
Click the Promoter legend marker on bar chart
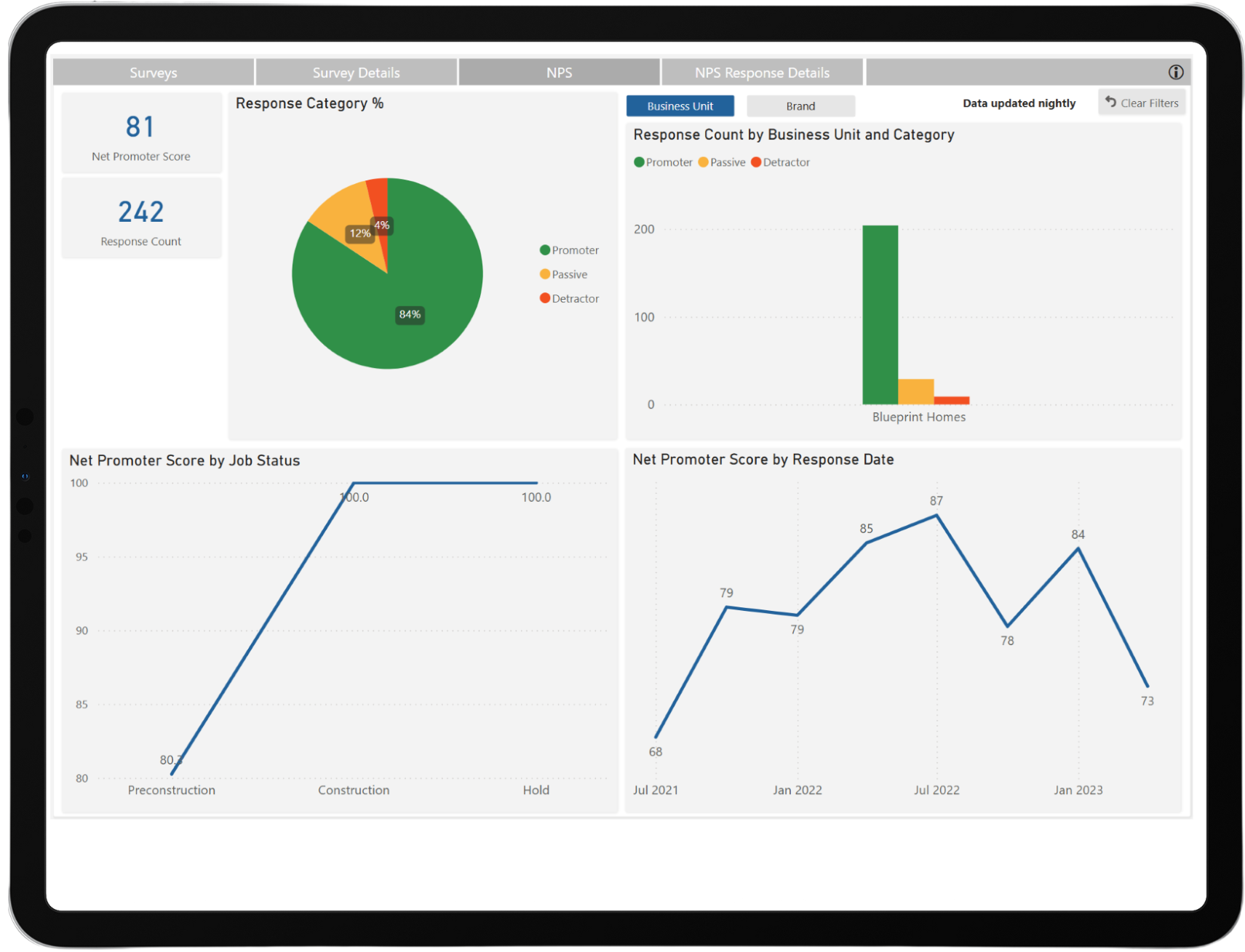(639, 162)
